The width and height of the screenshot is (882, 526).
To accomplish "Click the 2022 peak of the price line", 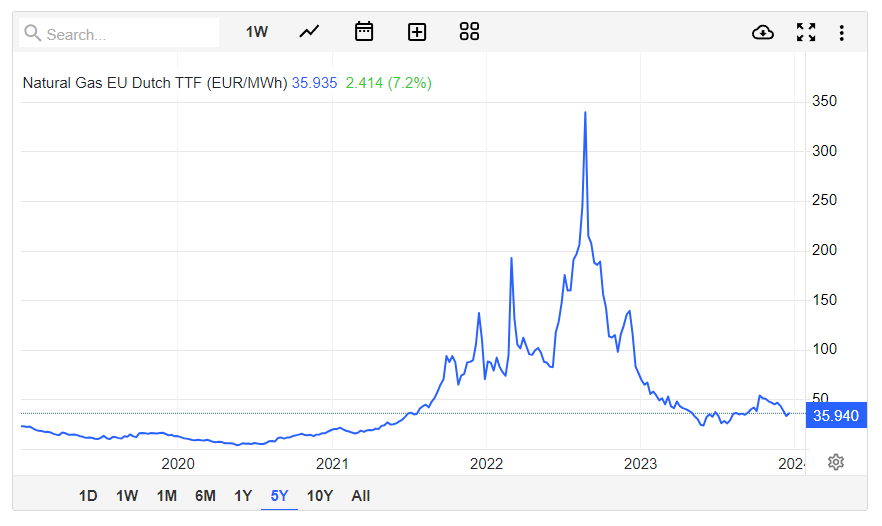I will pyautogui.click(x=585, y=113).
